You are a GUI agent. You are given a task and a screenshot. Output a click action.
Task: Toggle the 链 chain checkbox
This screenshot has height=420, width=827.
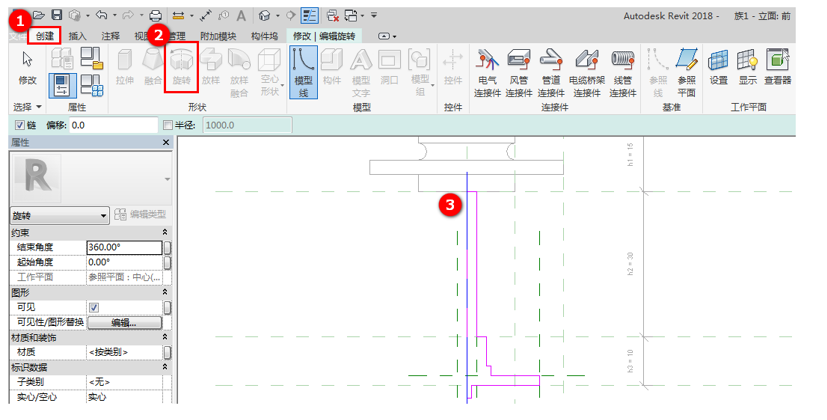pyautogui.click(x=20, y=125)
